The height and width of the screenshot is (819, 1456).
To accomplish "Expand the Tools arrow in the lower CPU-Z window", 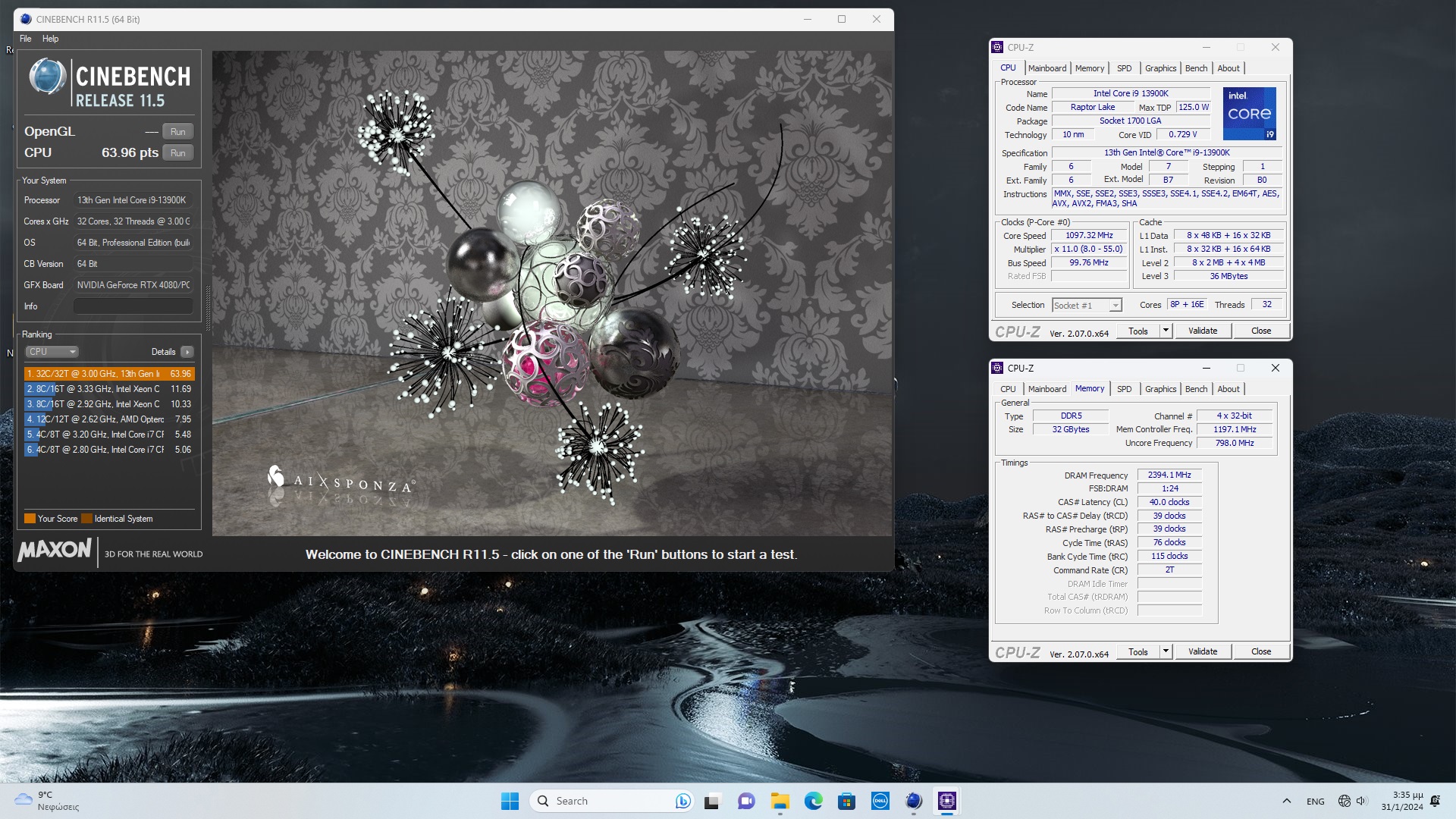I will coord(1166,651).
